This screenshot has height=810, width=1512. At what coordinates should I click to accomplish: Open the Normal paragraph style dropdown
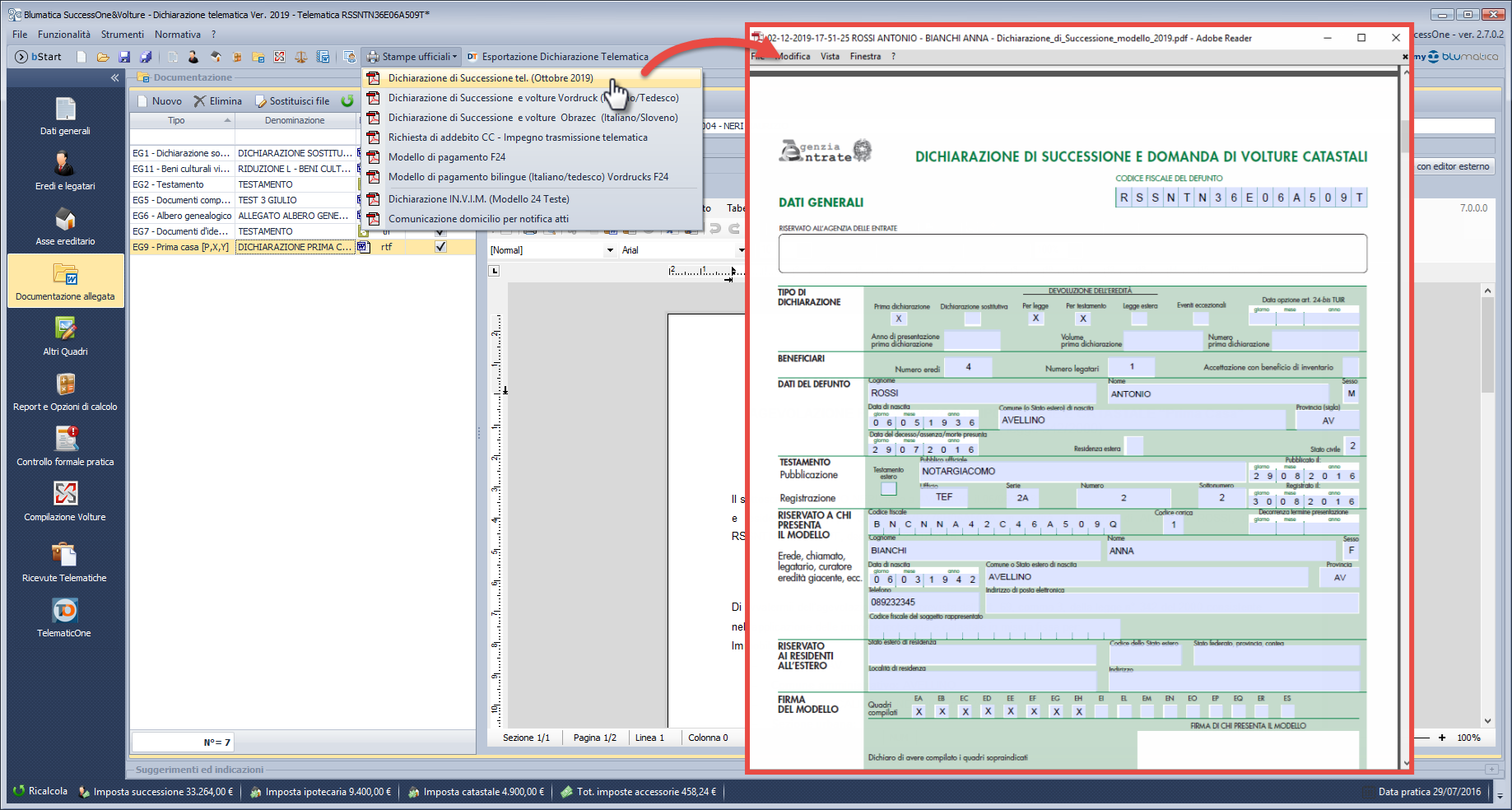click(610, 250)
